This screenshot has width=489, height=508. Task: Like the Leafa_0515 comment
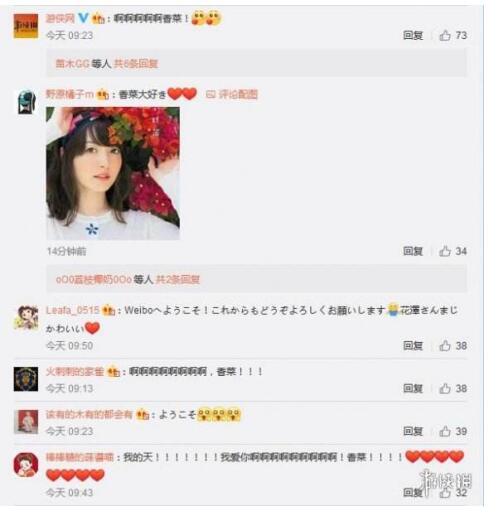point(445,346)
